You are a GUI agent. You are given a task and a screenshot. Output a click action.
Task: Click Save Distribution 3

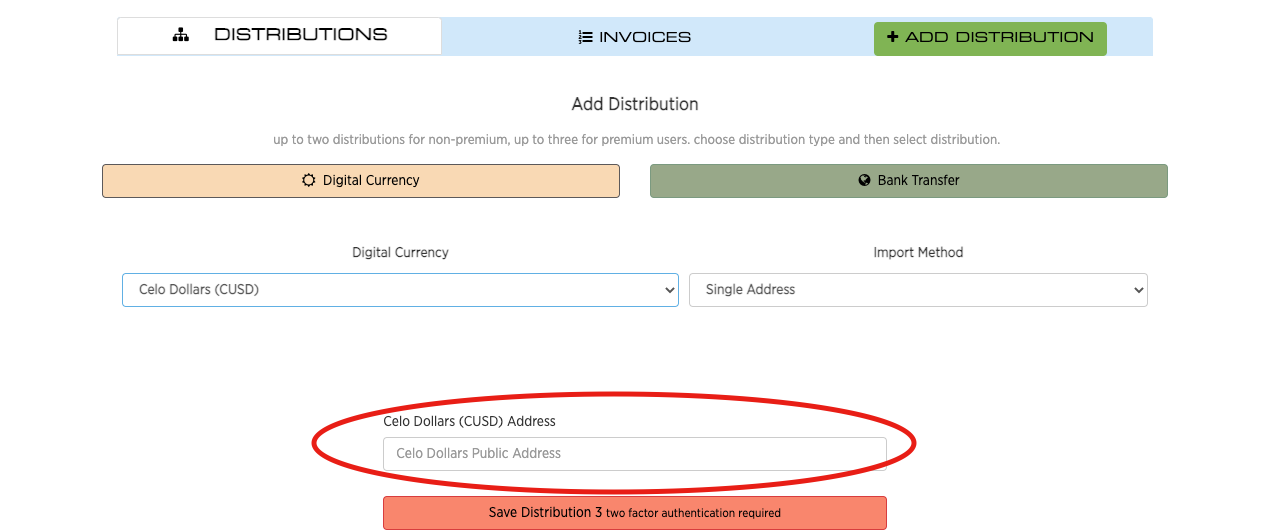tap(634, 513)
